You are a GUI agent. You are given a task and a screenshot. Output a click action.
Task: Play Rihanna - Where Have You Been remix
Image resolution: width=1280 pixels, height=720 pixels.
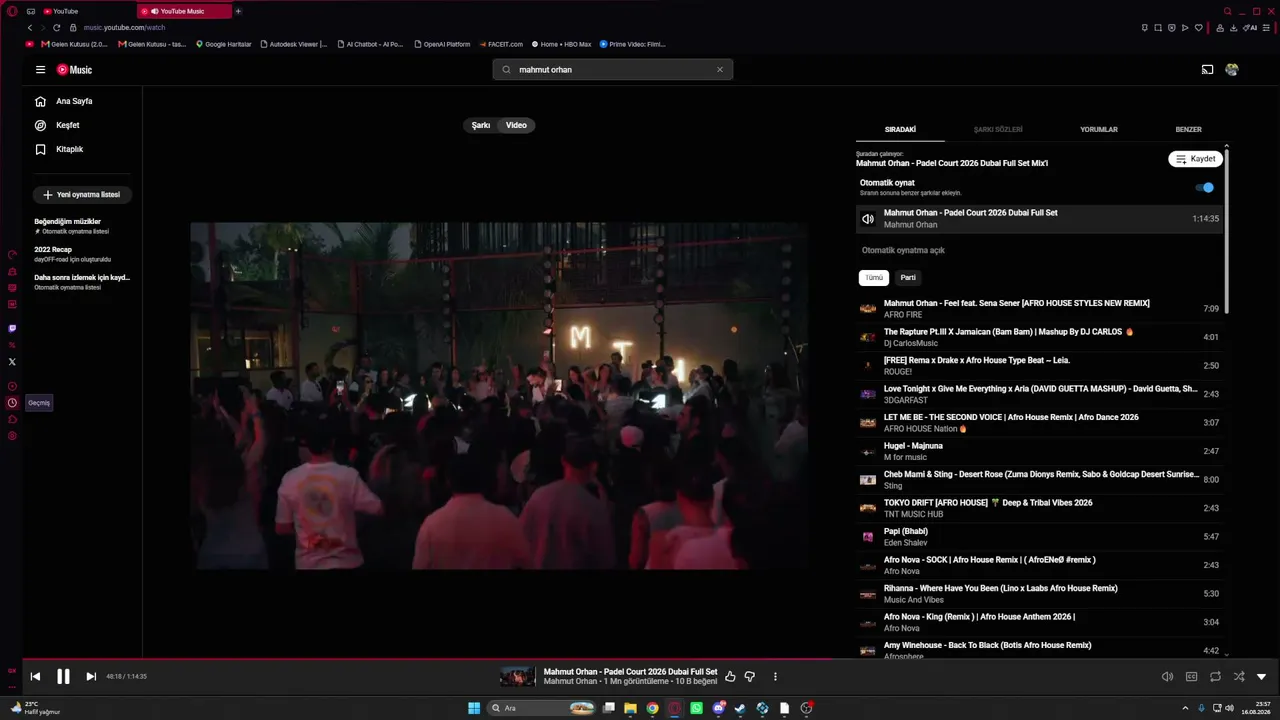pyautogui.click(x=1039, y=594)
